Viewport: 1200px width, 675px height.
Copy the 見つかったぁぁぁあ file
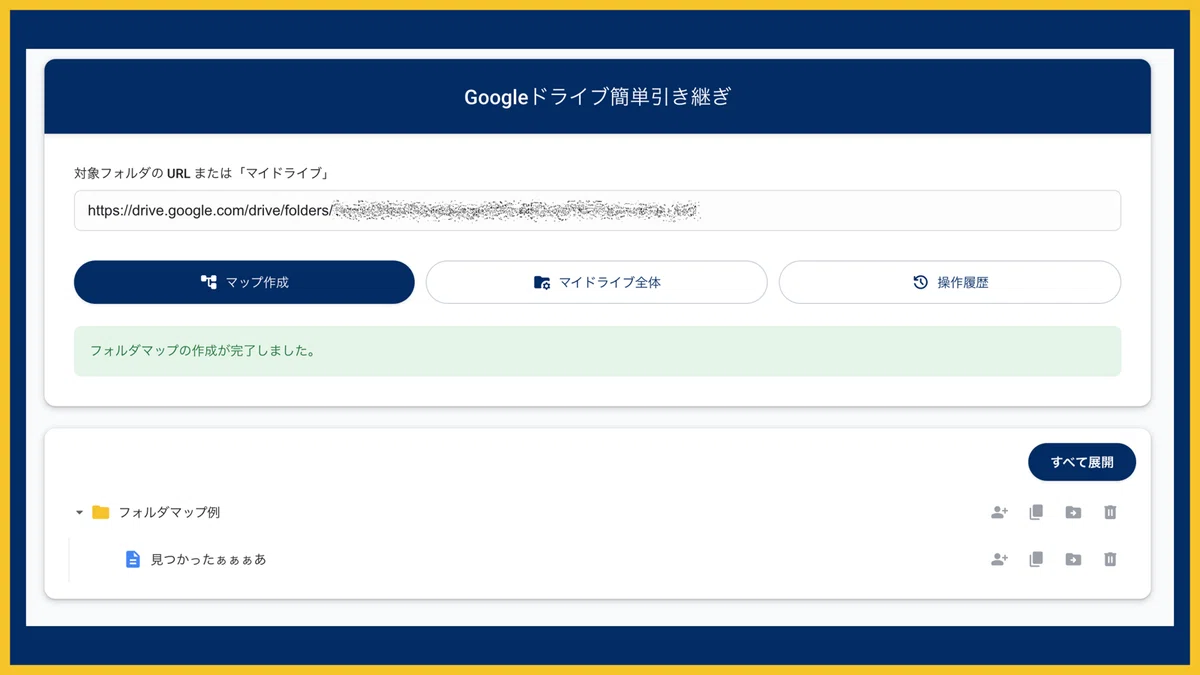pos(1036,559)
